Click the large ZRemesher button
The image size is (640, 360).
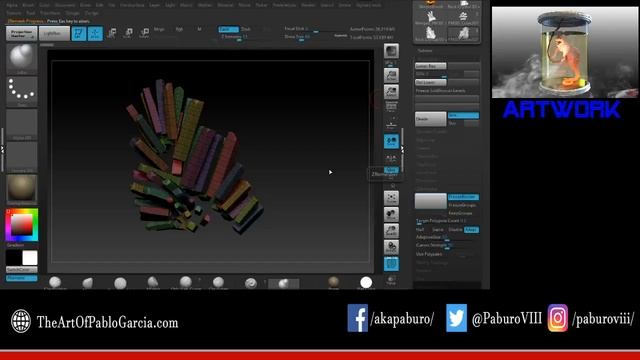click(431, 201)
